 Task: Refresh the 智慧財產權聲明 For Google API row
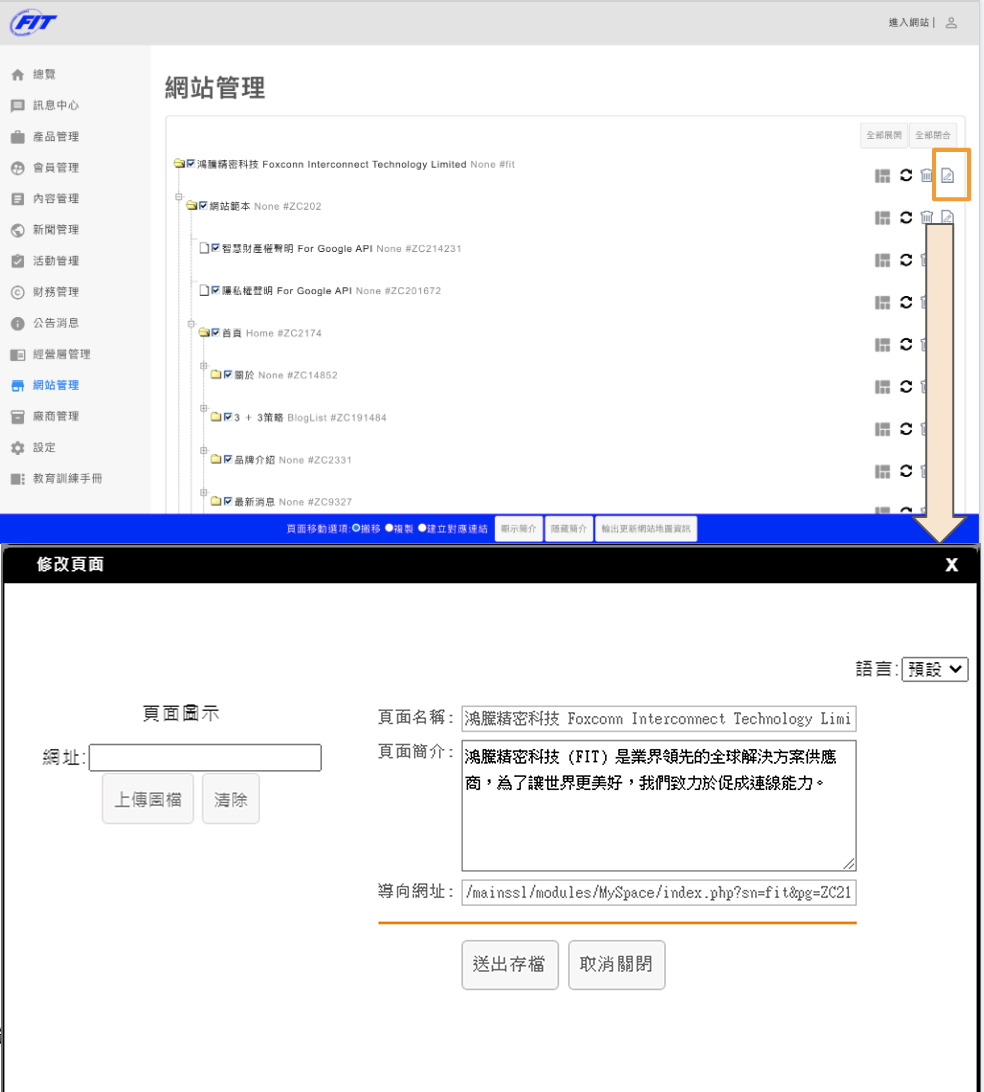click(905, 260)
